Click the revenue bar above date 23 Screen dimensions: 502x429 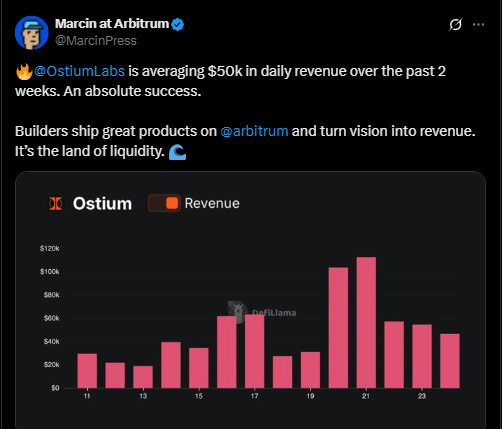point(422,356)
